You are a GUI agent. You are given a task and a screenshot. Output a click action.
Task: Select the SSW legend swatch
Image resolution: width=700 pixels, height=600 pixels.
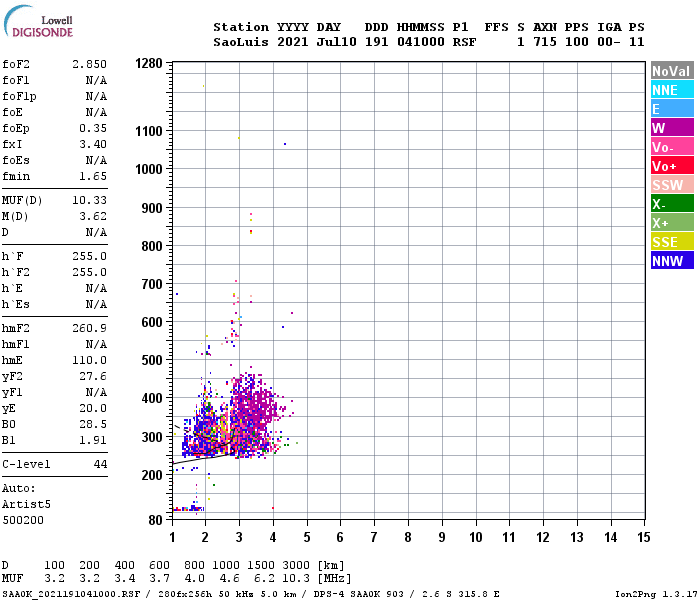pyautogui.click(x=672, y=185)
